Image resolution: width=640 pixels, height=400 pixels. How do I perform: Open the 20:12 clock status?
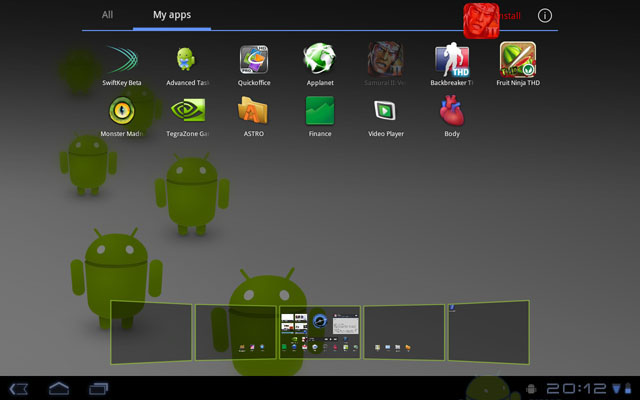click(576, 389)
